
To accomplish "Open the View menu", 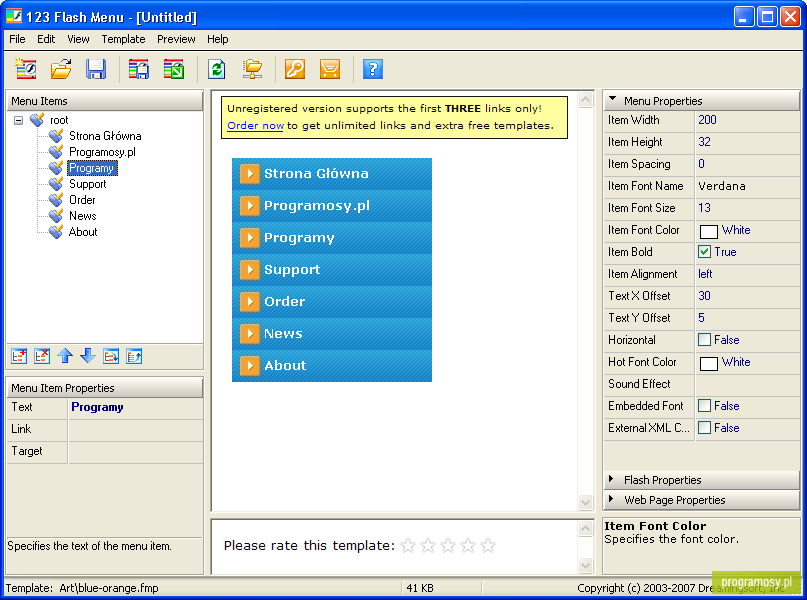I will [x=78, y=39].
